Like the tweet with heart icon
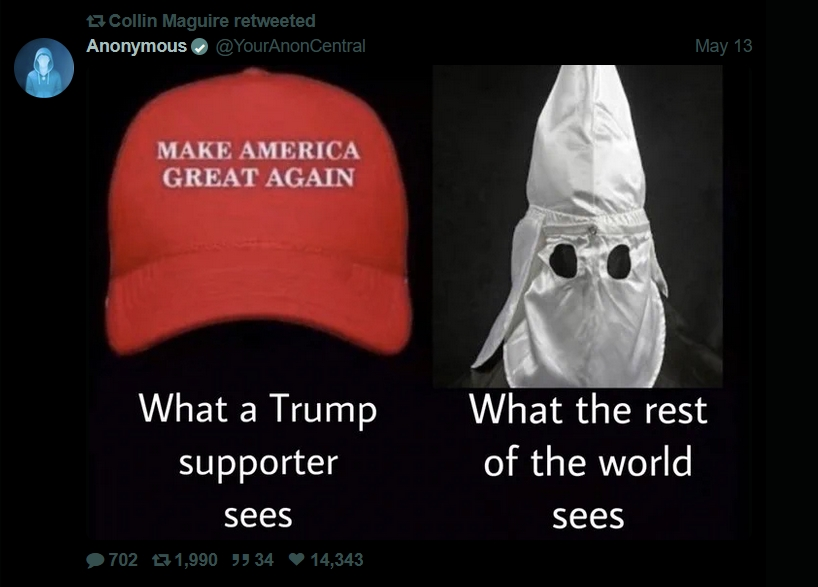 coord(296,559)
